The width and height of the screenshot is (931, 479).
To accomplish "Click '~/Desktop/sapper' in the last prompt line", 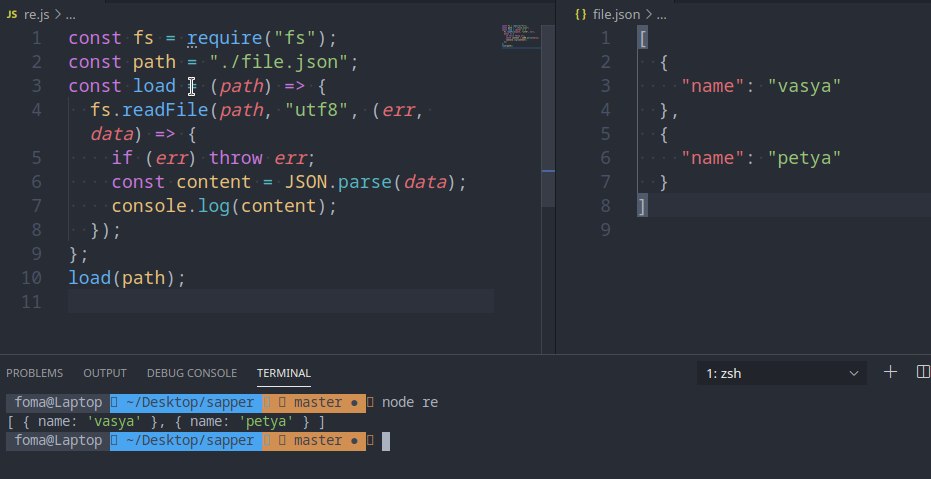I will 190,441.
